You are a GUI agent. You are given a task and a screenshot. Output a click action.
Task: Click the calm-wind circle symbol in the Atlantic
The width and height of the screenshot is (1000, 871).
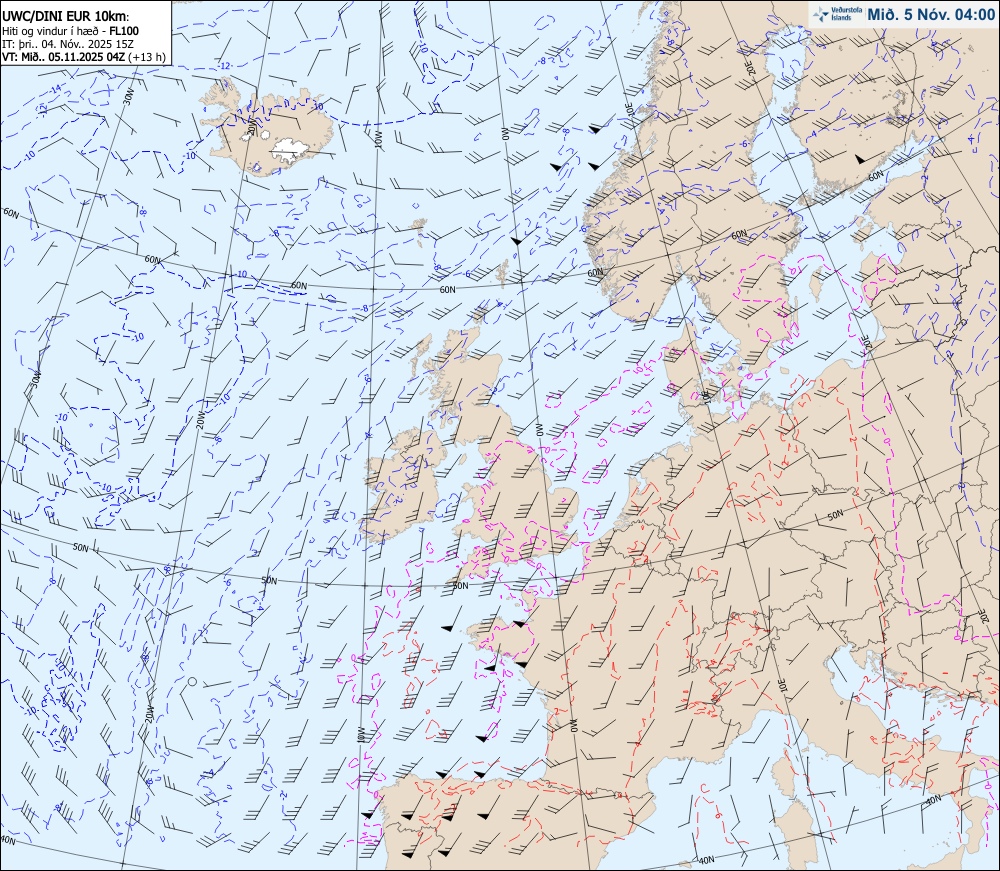191,682
